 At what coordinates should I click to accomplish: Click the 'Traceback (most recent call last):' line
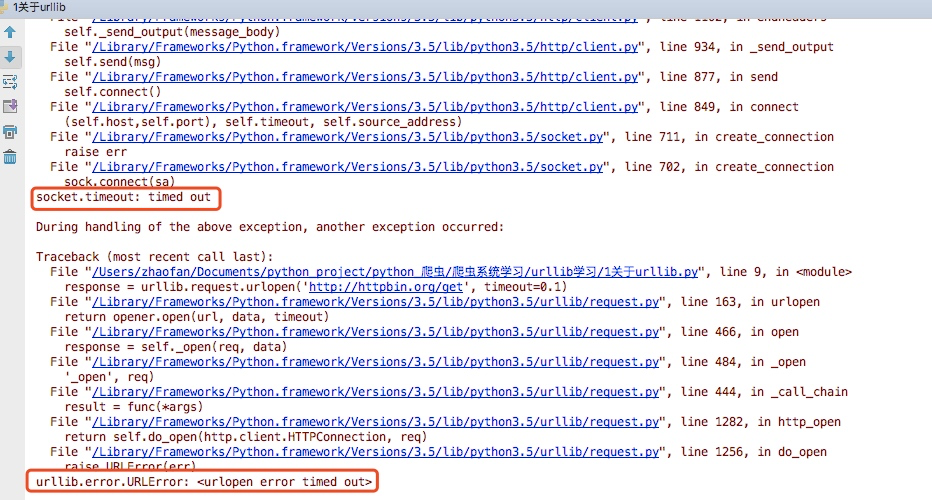point(155,257)
